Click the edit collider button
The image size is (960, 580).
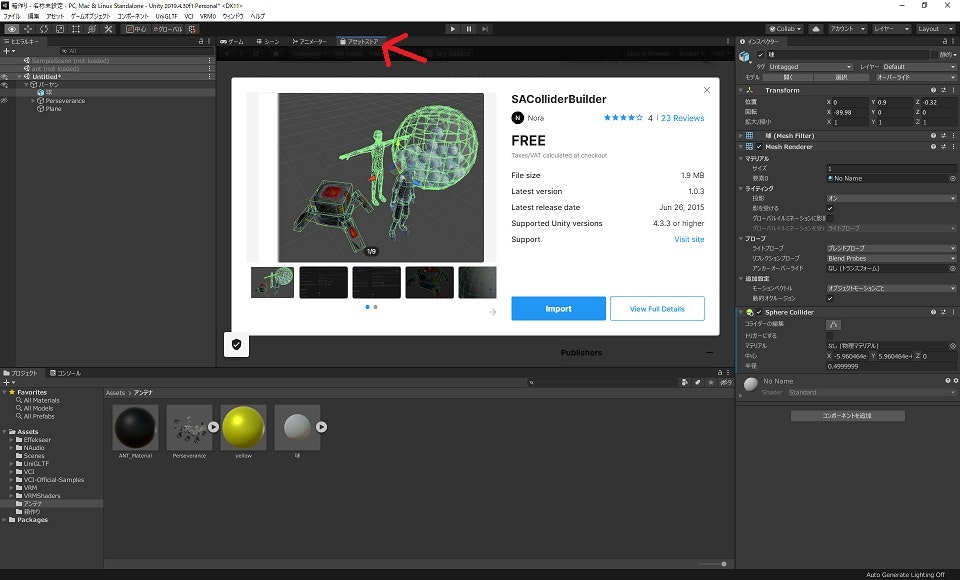point(833,324)
